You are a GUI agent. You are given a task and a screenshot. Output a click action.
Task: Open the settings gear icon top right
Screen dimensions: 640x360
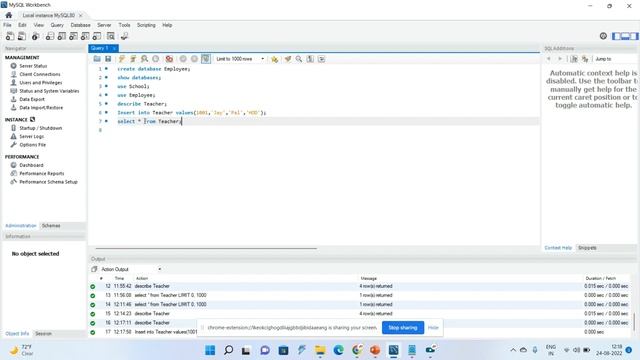click(x=603, y=36)
